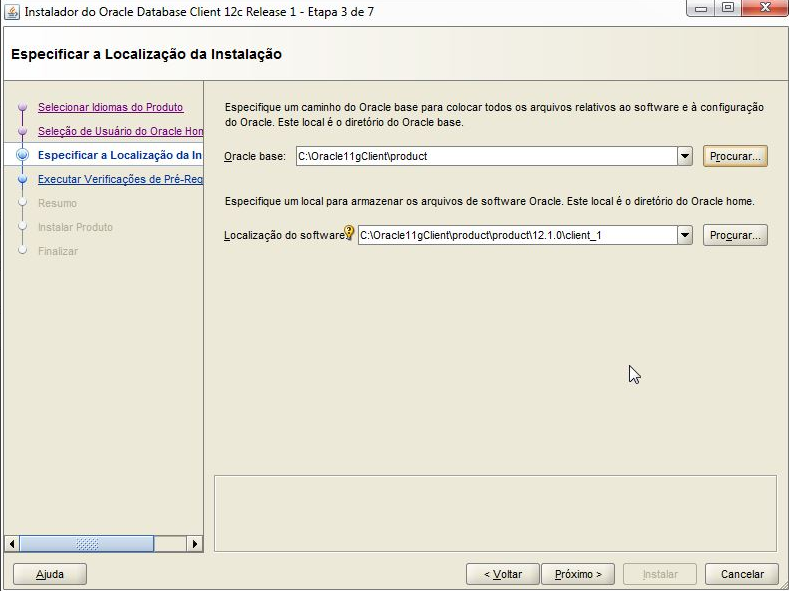Go to Selecionar Idiomas do Produto step

[x=111, y=107]
